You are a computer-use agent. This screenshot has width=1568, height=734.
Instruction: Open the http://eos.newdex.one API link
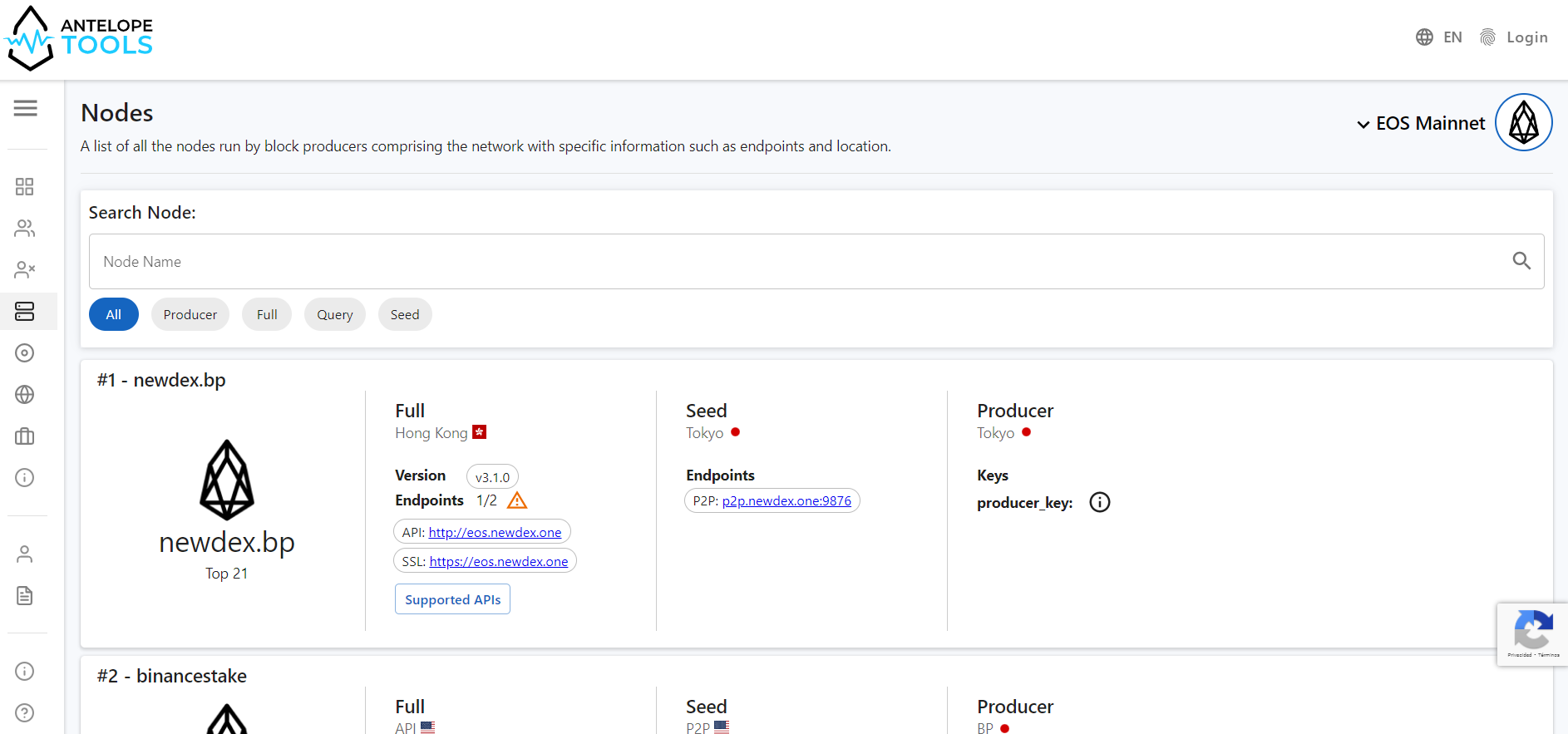tap(495, 532)
